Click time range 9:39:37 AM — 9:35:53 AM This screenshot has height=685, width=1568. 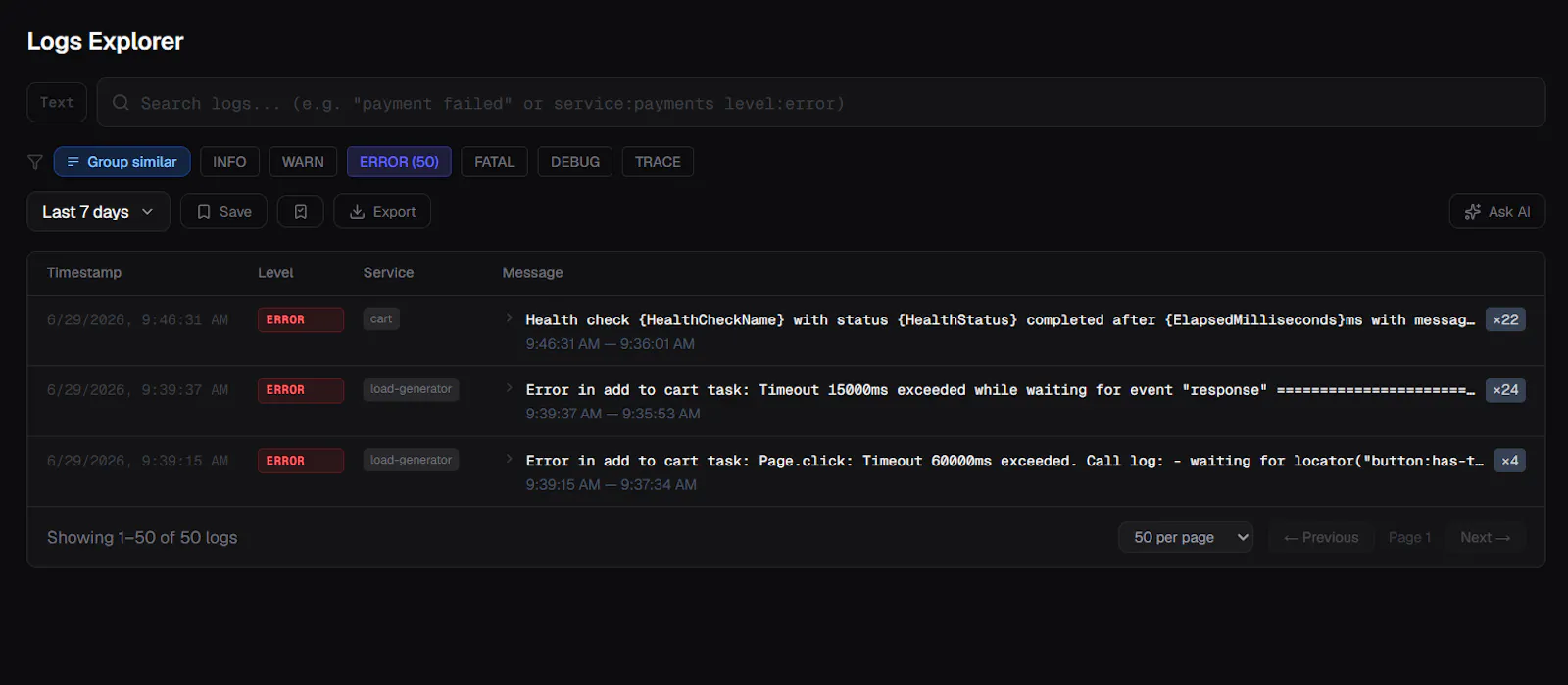612,414
